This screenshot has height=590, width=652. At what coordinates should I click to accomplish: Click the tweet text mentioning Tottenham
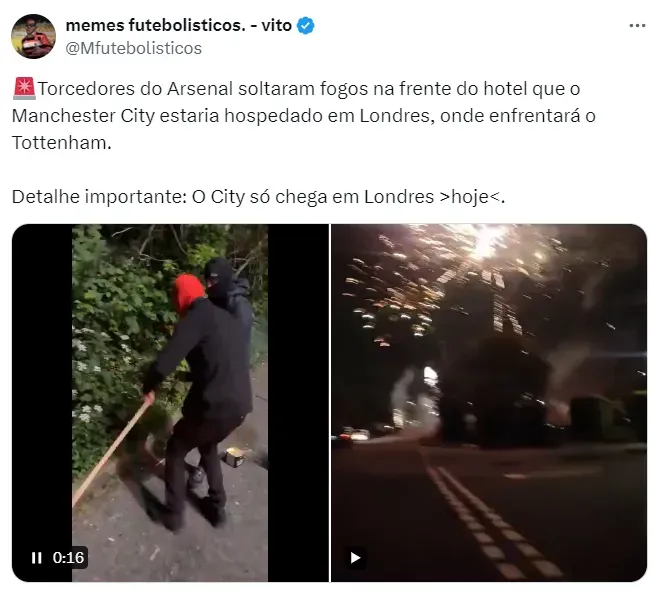(x=61, y=143)
